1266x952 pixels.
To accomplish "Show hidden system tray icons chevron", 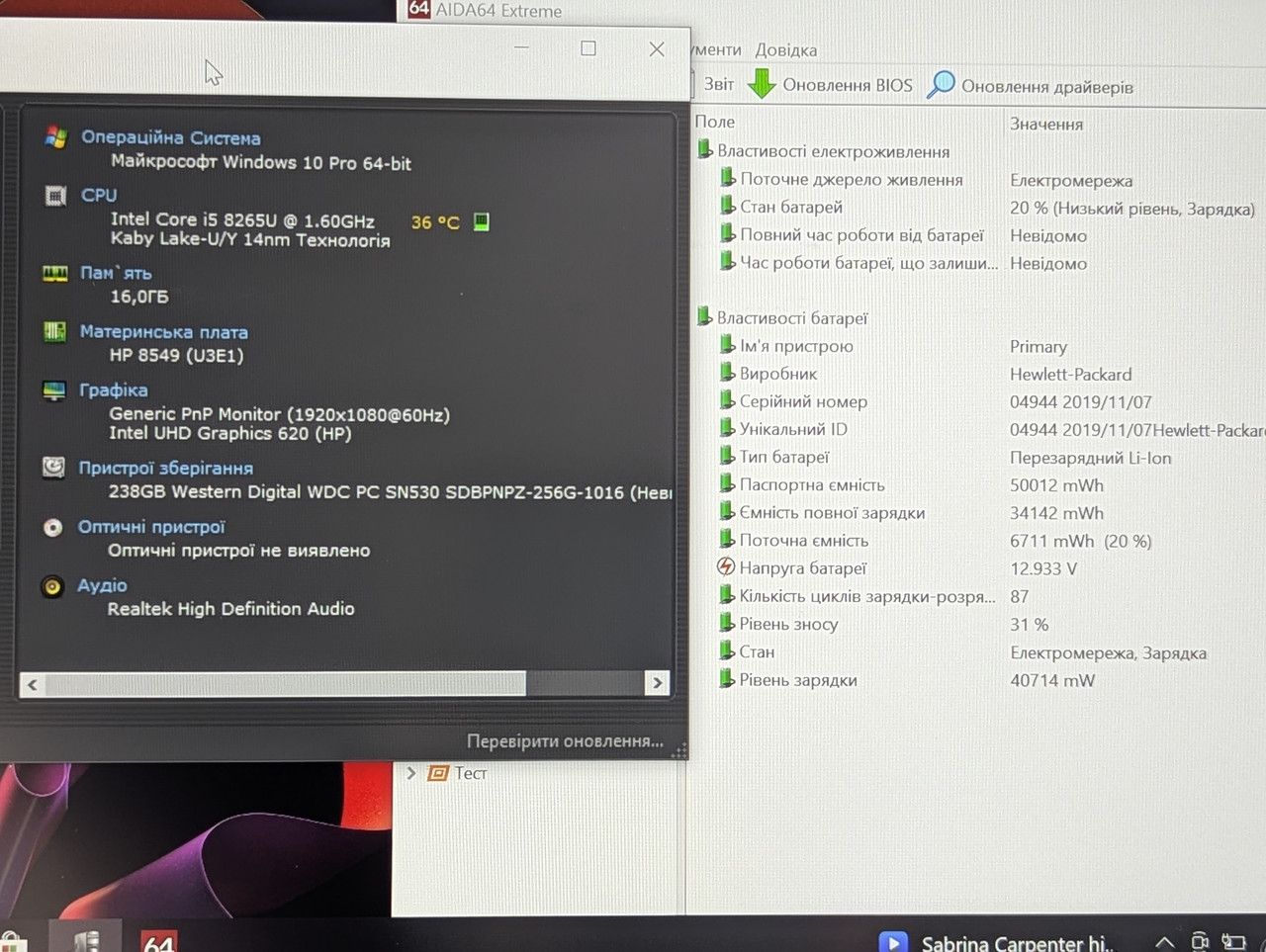I will click(1165, 942).
